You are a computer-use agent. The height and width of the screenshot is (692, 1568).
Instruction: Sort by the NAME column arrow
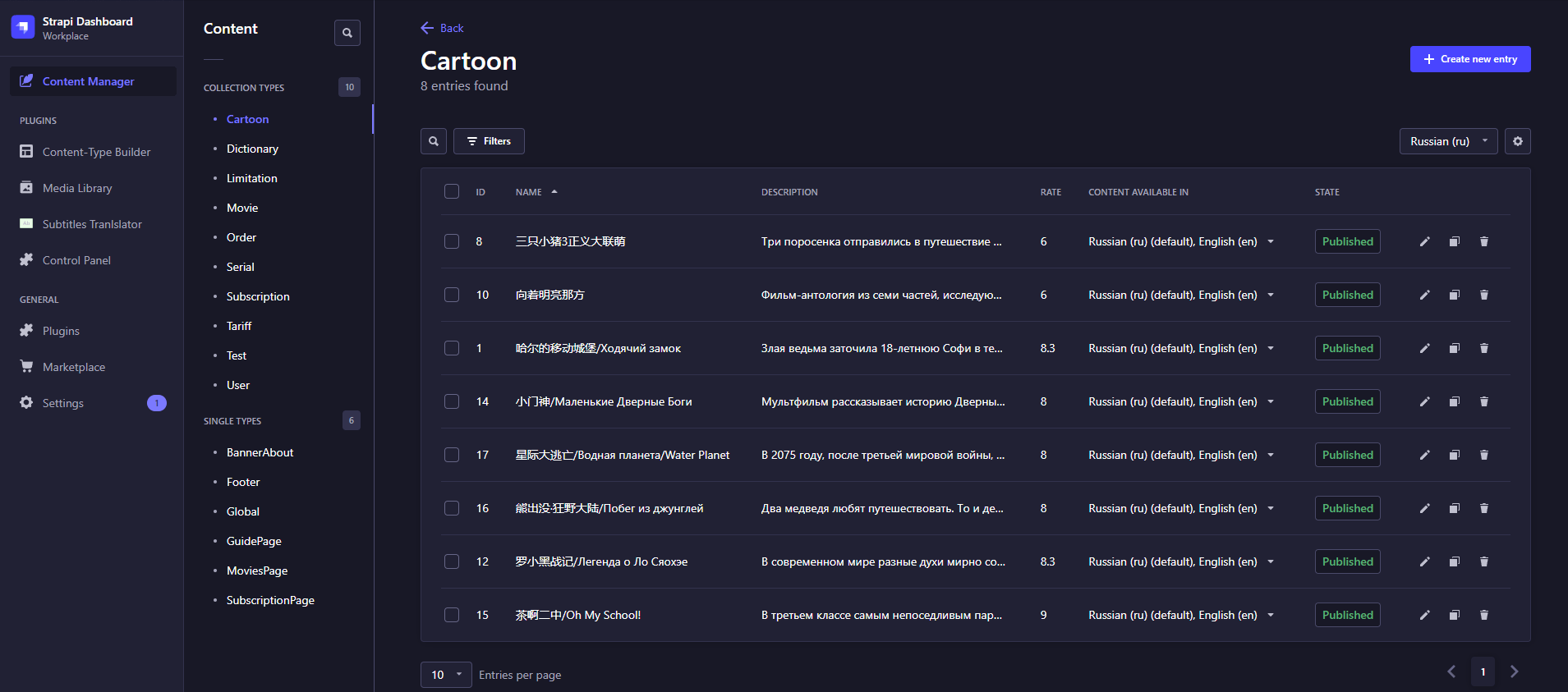click(x=554, y=191)
